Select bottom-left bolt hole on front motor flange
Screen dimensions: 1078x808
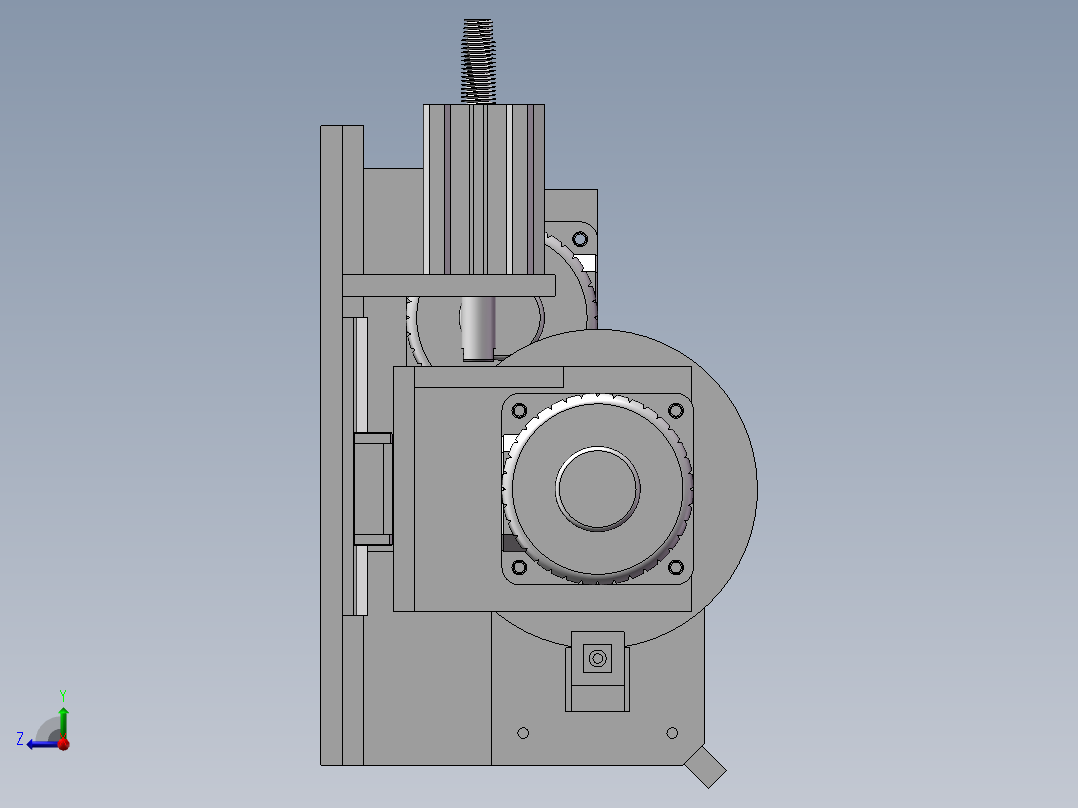click(x=519, y=567)
